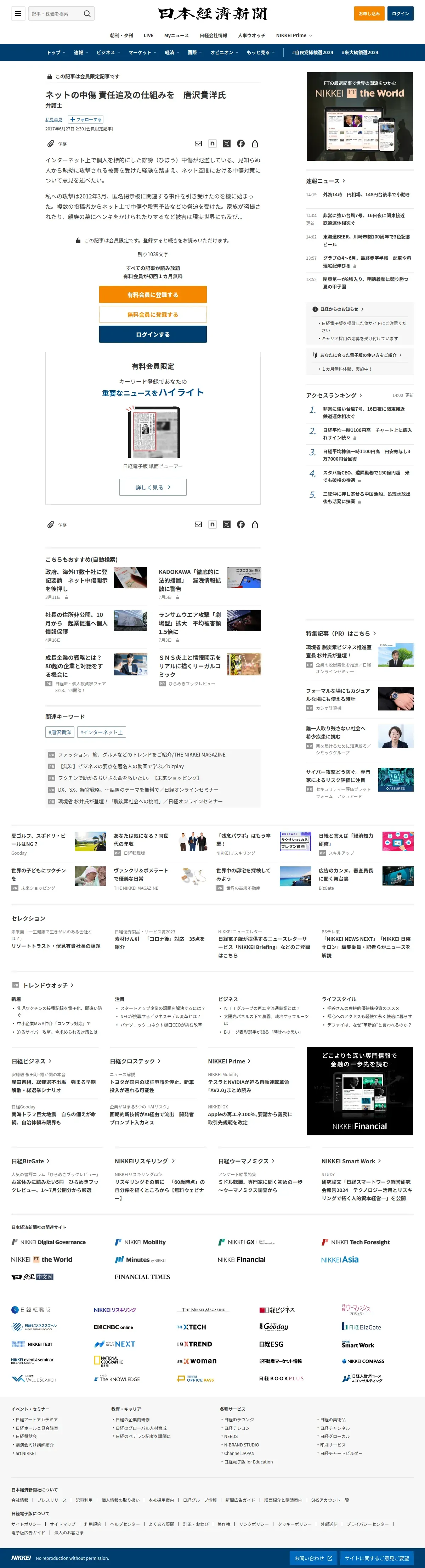This screenshot has width=425, height=1568.
Task: Click the Nikkei masthead logo
Action: click(x=212, y=13)
